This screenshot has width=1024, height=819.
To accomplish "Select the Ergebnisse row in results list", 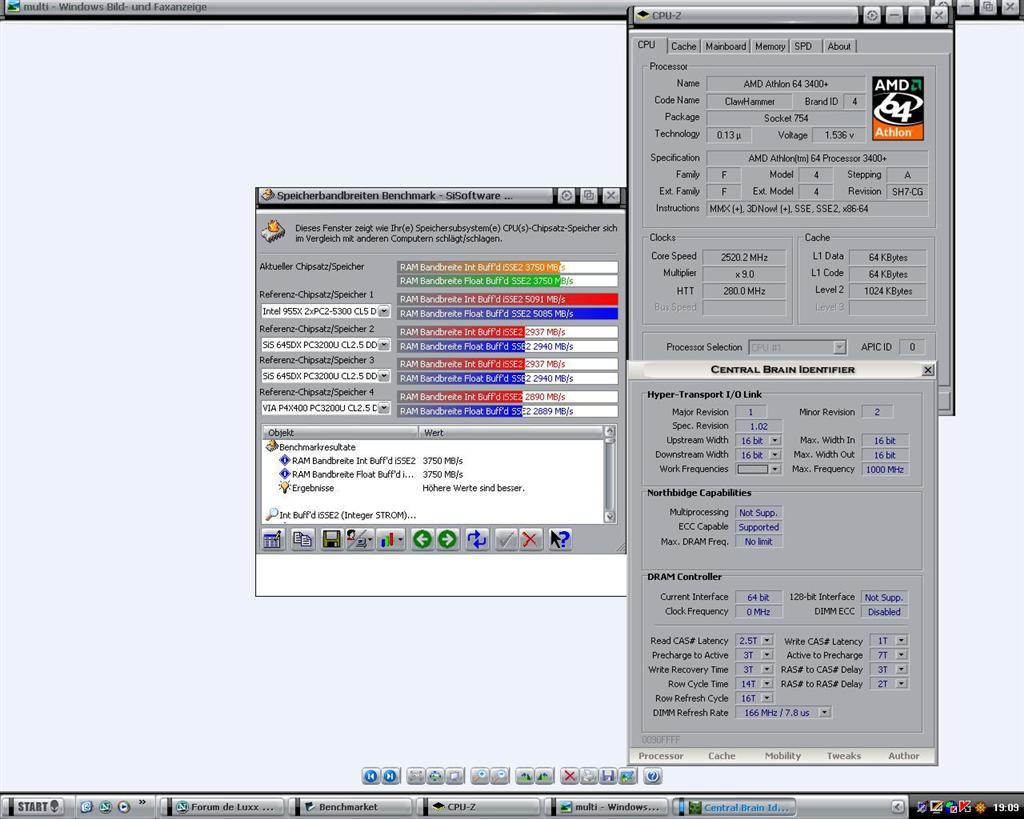I will click(306, 488).
